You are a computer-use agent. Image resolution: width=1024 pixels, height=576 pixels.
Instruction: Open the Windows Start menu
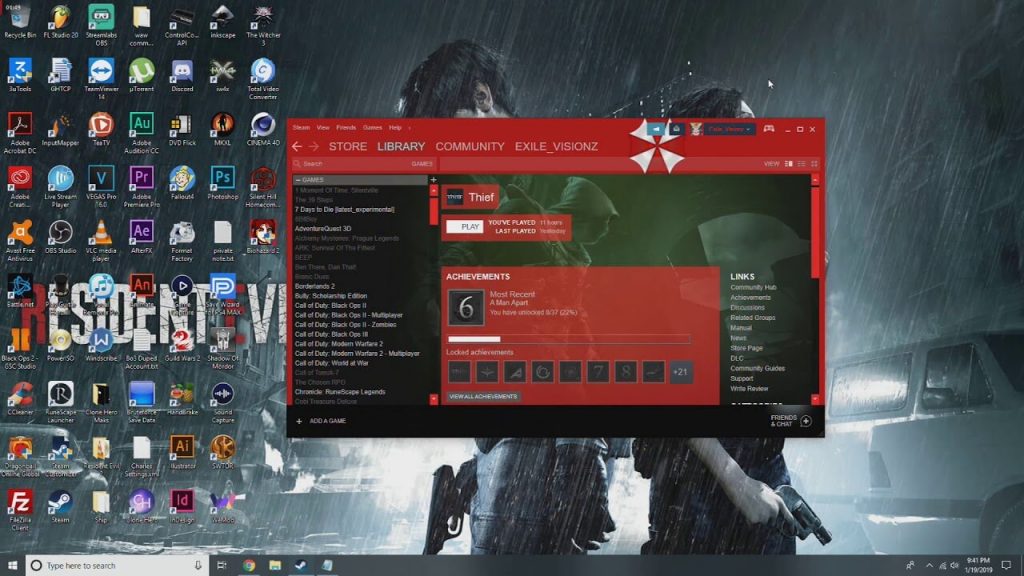tap(13, 565)
